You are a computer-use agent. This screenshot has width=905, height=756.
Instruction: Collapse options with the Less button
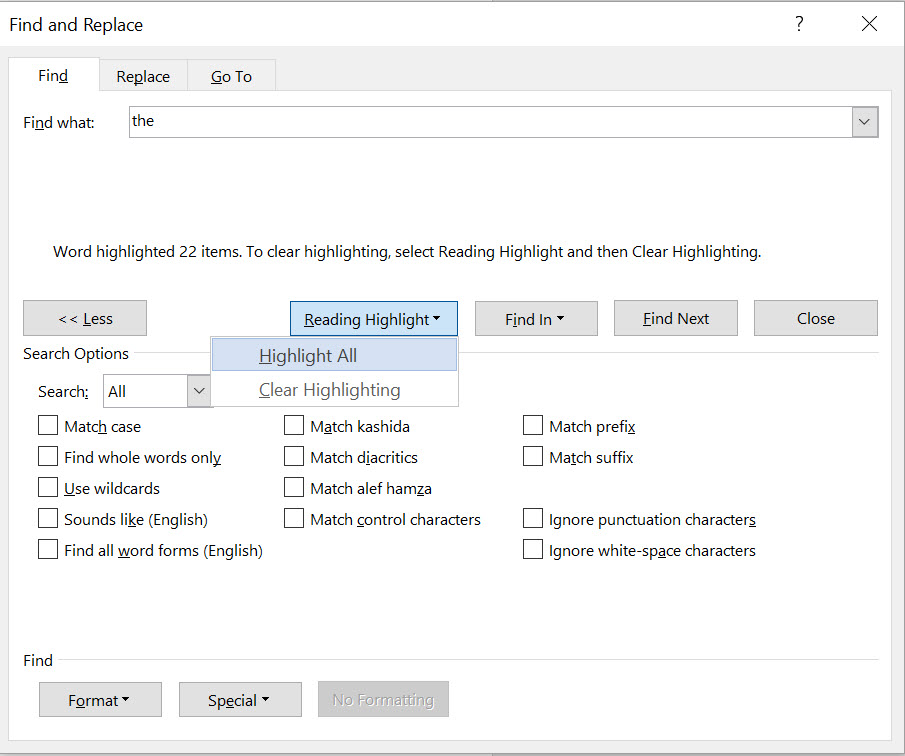(x=85, y=318)
